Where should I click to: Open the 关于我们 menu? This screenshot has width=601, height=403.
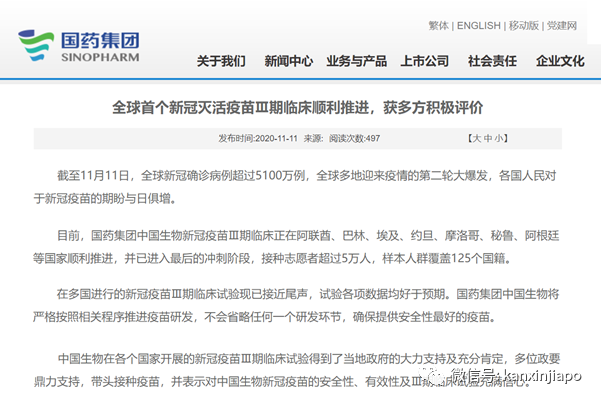coord(221,61)
